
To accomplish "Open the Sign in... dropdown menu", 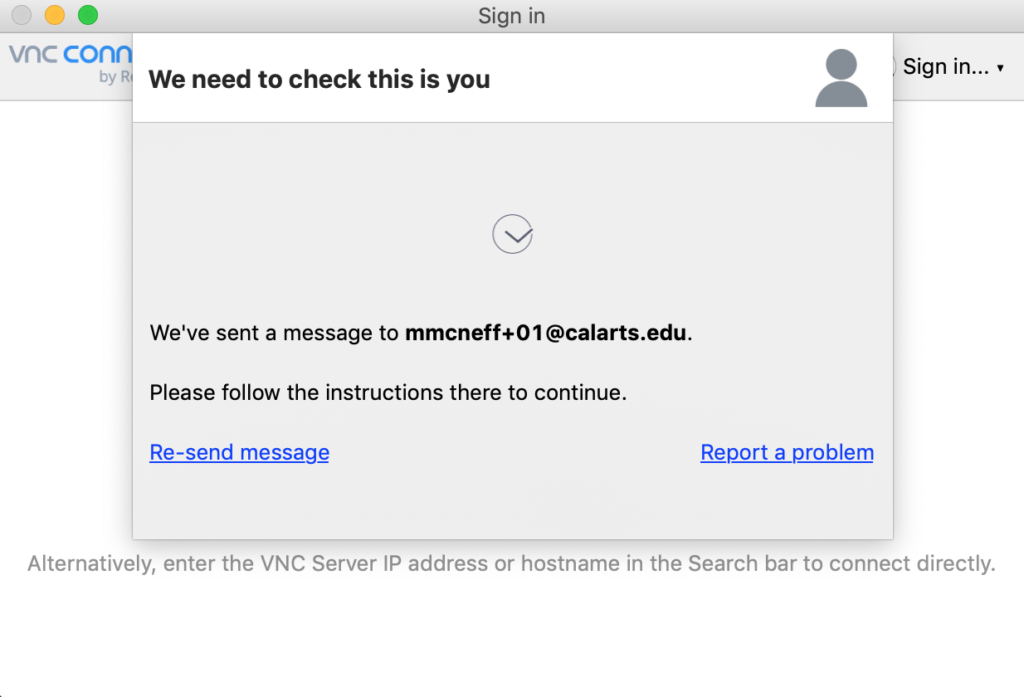I will pos(953,67).
